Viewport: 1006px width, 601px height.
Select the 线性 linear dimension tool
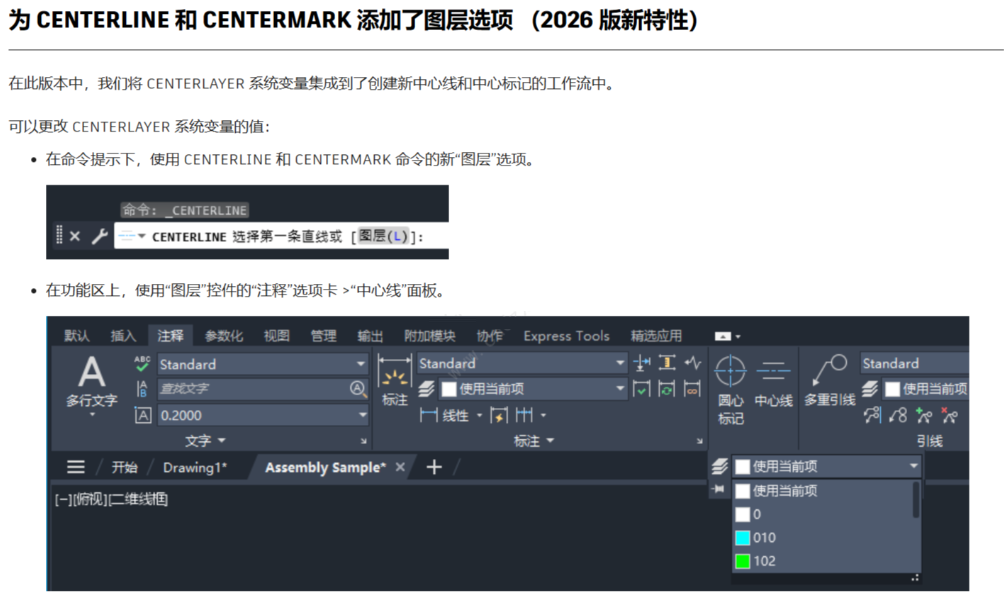[x=448, y=415]
